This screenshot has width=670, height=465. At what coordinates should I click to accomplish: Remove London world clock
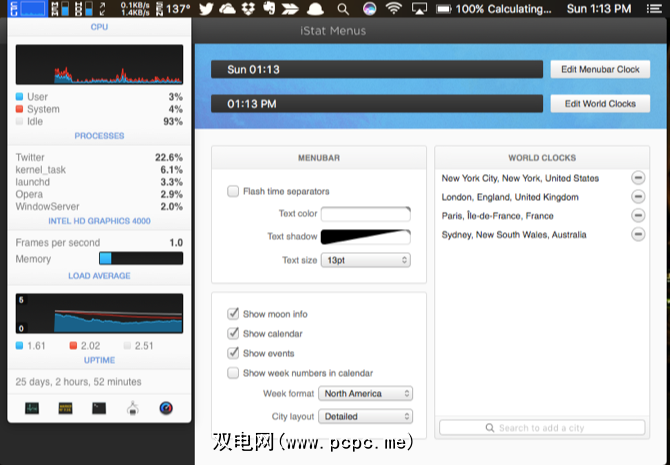pos(638,197)
